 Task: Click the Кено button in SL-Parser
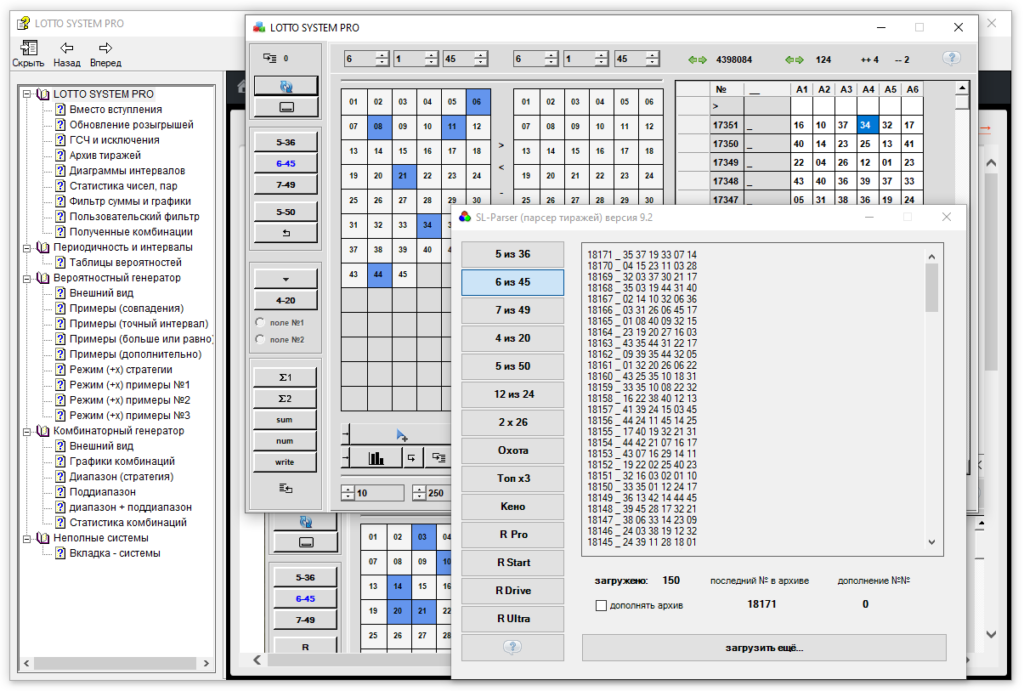coord(513,506)
